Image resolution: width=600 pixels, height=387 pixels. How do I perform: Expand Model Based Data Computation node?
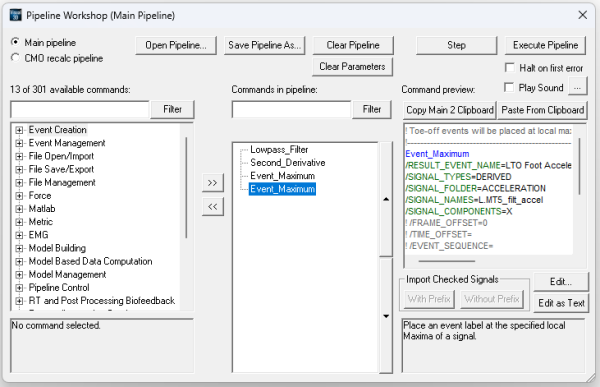click(x=19, y=261)
